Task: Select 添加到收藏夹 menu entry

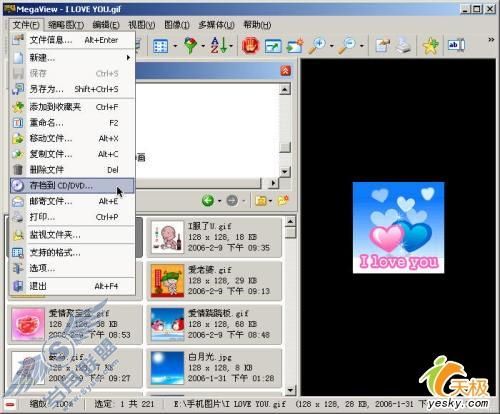Action: click(72, 107)
